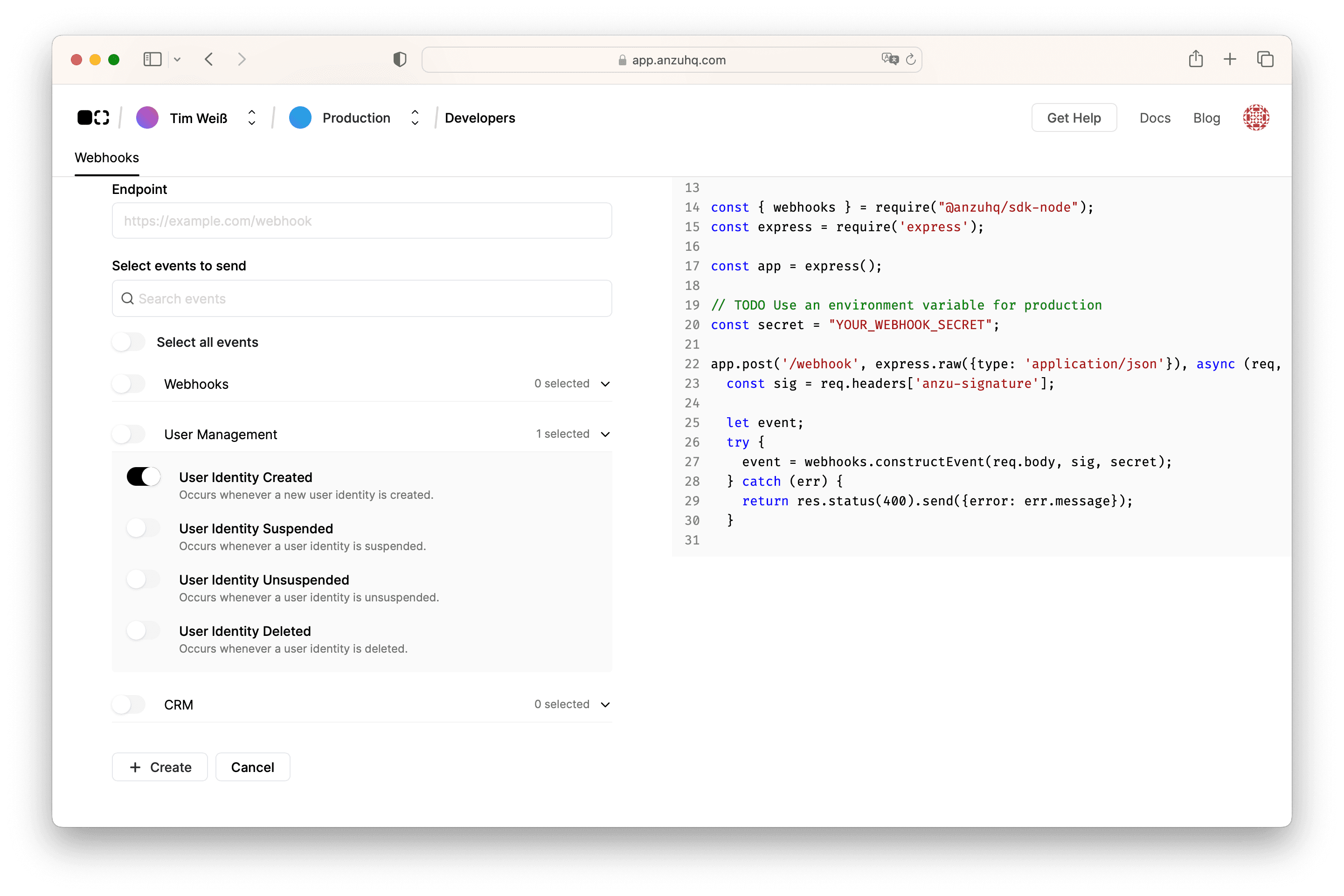1344x896 pixels.
Task: Click the search magnifier icon in events field
Action: pyautogui.click(x=127, y=298)
